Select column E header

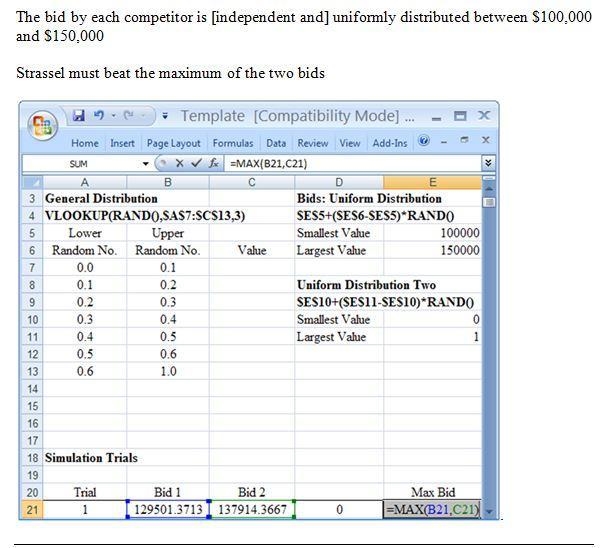tap(432, 182)
